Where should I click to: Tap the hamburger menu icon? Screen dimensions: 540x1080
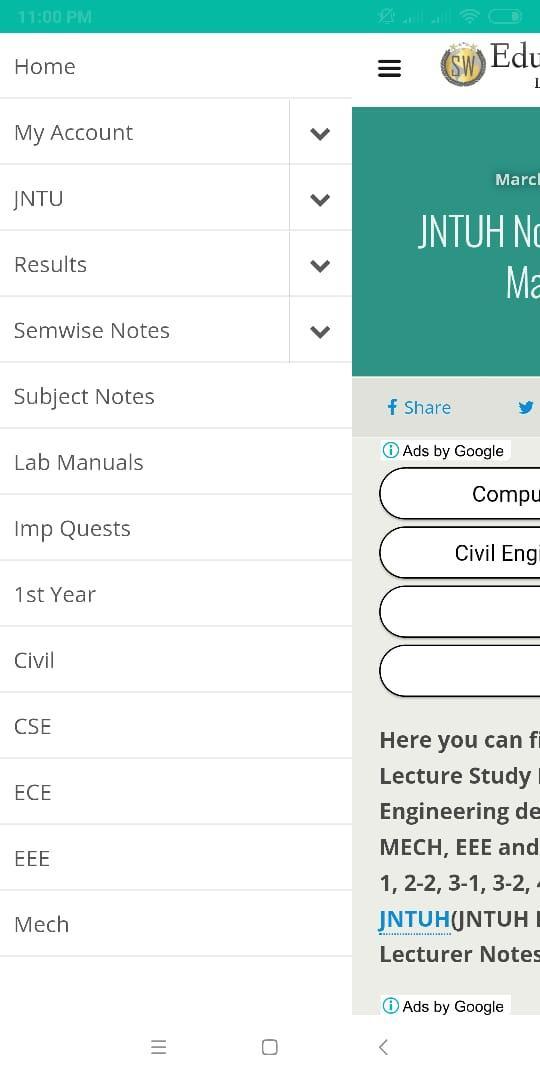[x=389, y=68]
